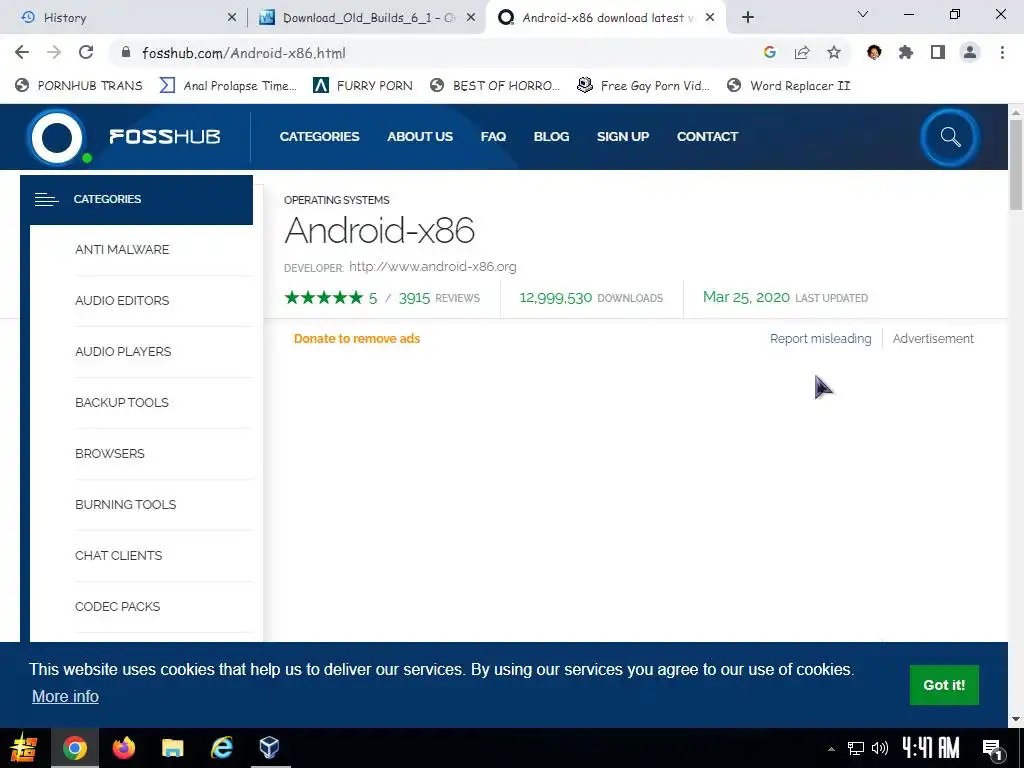The width and height of the screenshot is (1024, 768).
Task: Close the Download_Old_Builds tab
Action: tap(471, 18)
